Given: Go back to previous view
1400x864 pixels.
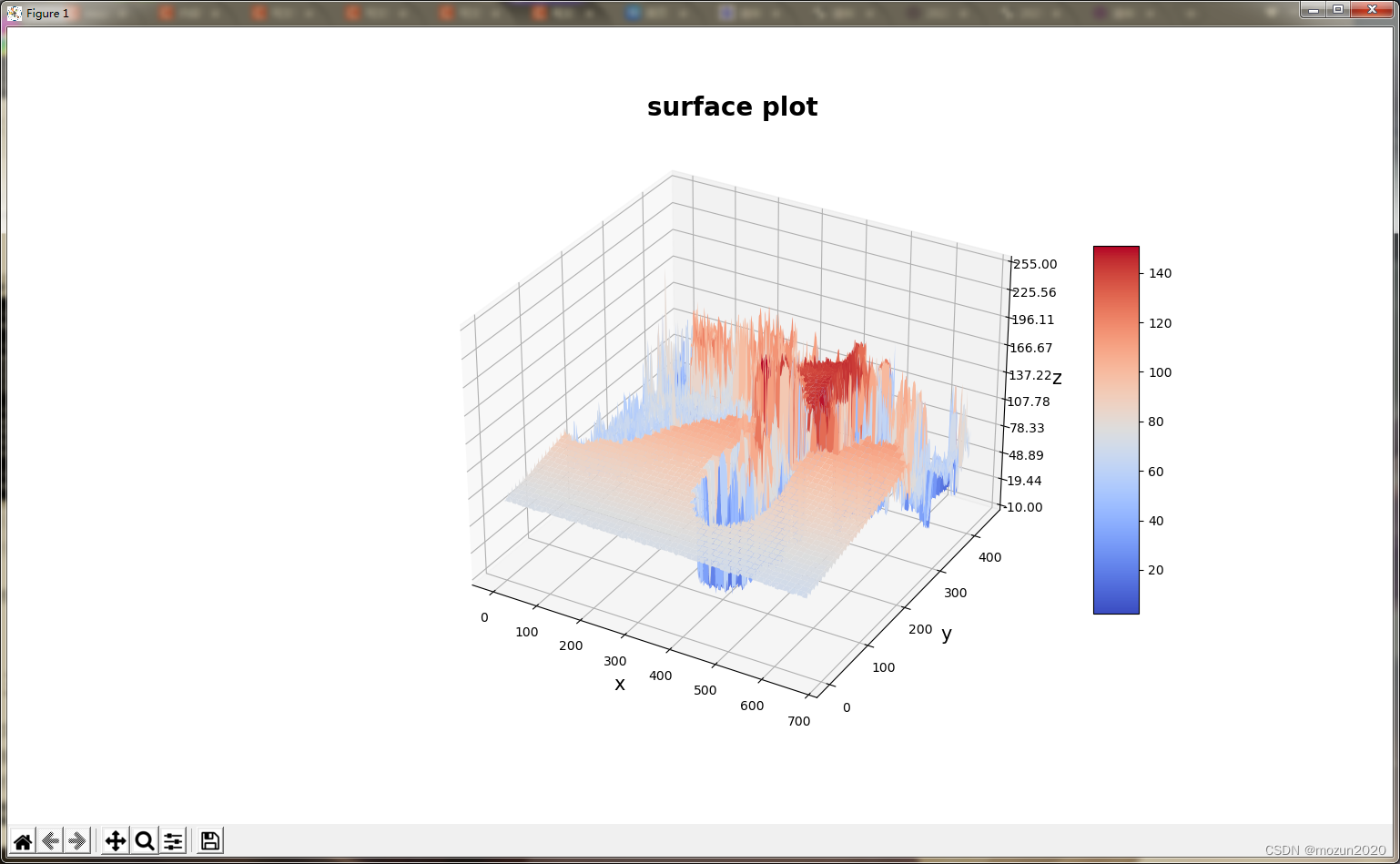Looking at the screenshot, I should (x=51, y=841).
